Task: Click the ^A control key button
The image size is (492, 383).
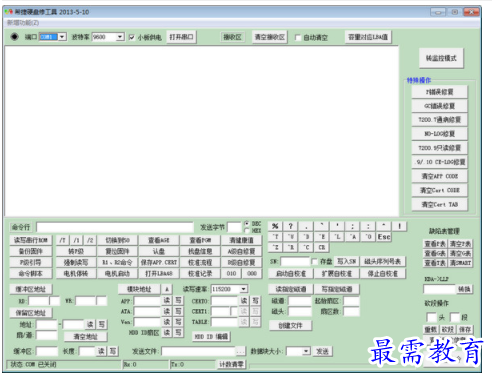Action: (x=353, y=237)
